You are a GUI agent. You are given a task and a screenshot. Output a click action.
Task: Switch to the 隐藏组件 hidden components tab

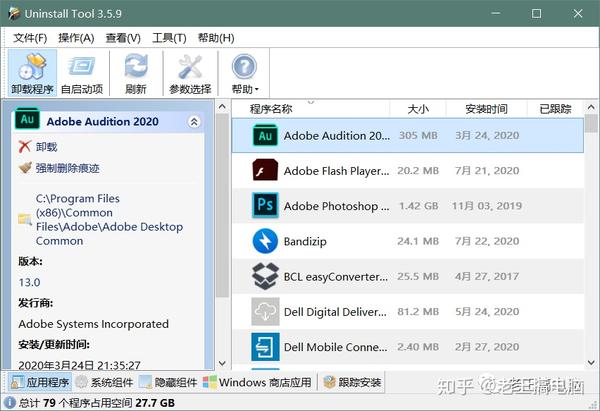click(x=168, y=382)
